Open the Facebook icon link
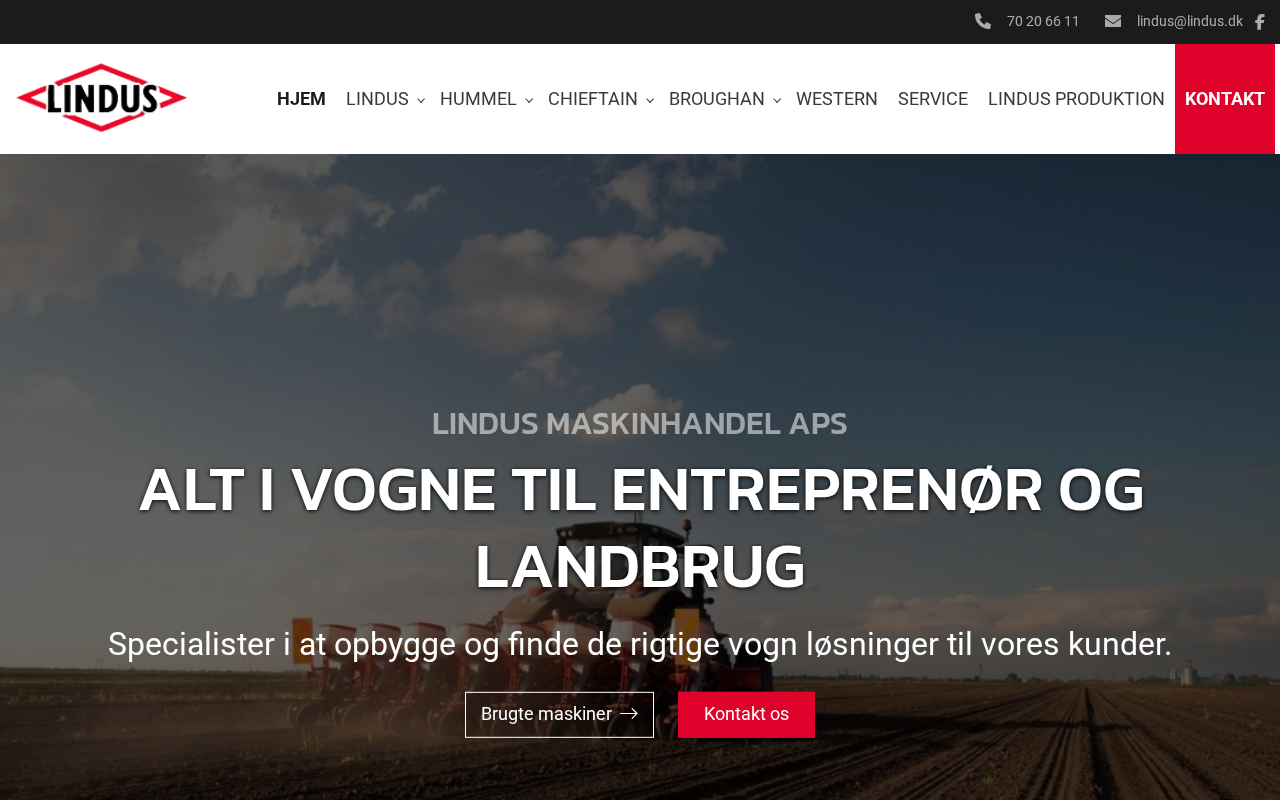The height and width of the screenshot is (800, 1280). [1260, 22]
